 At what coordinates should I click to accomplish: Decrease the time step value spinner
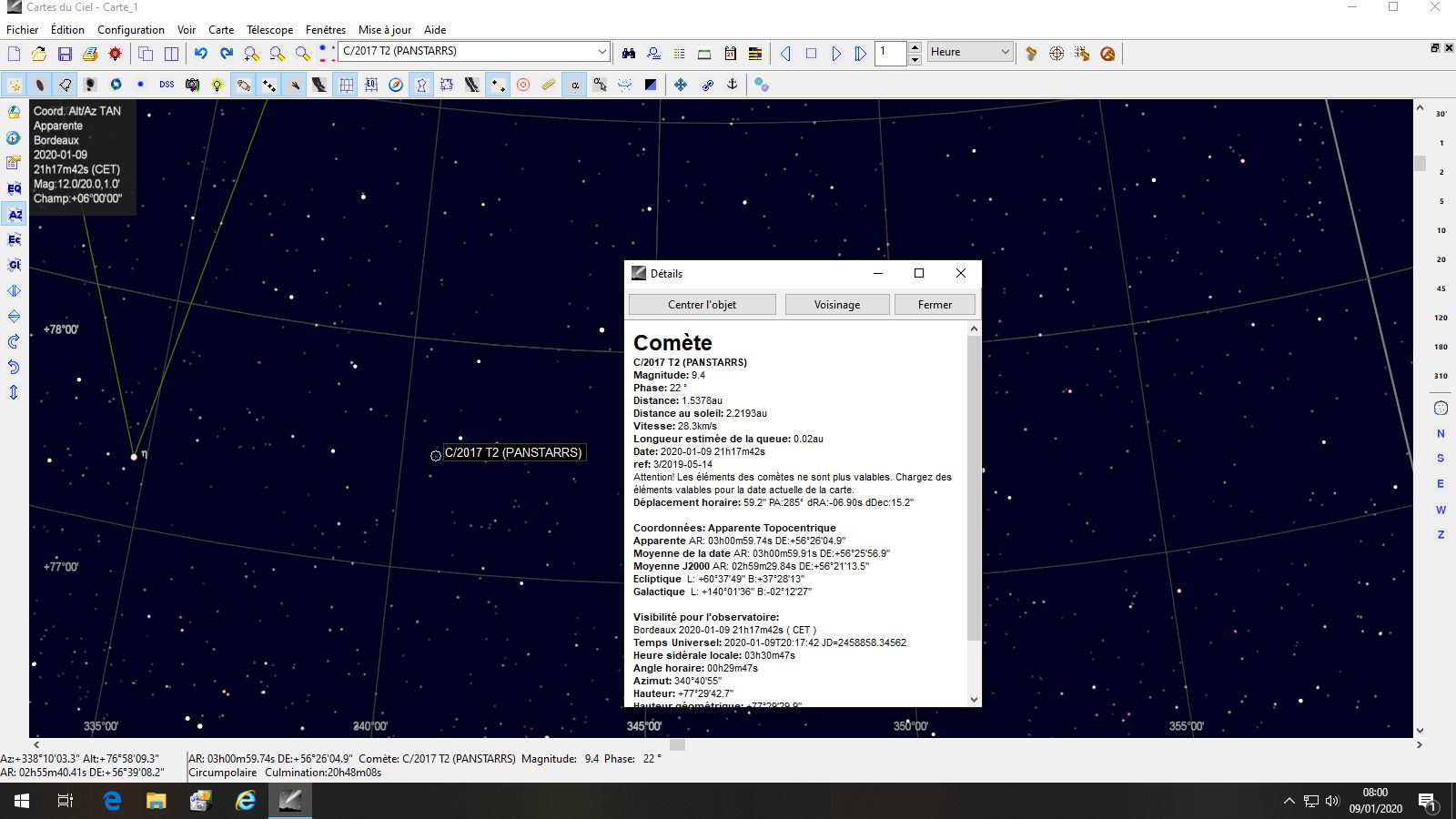click(915, 59)
